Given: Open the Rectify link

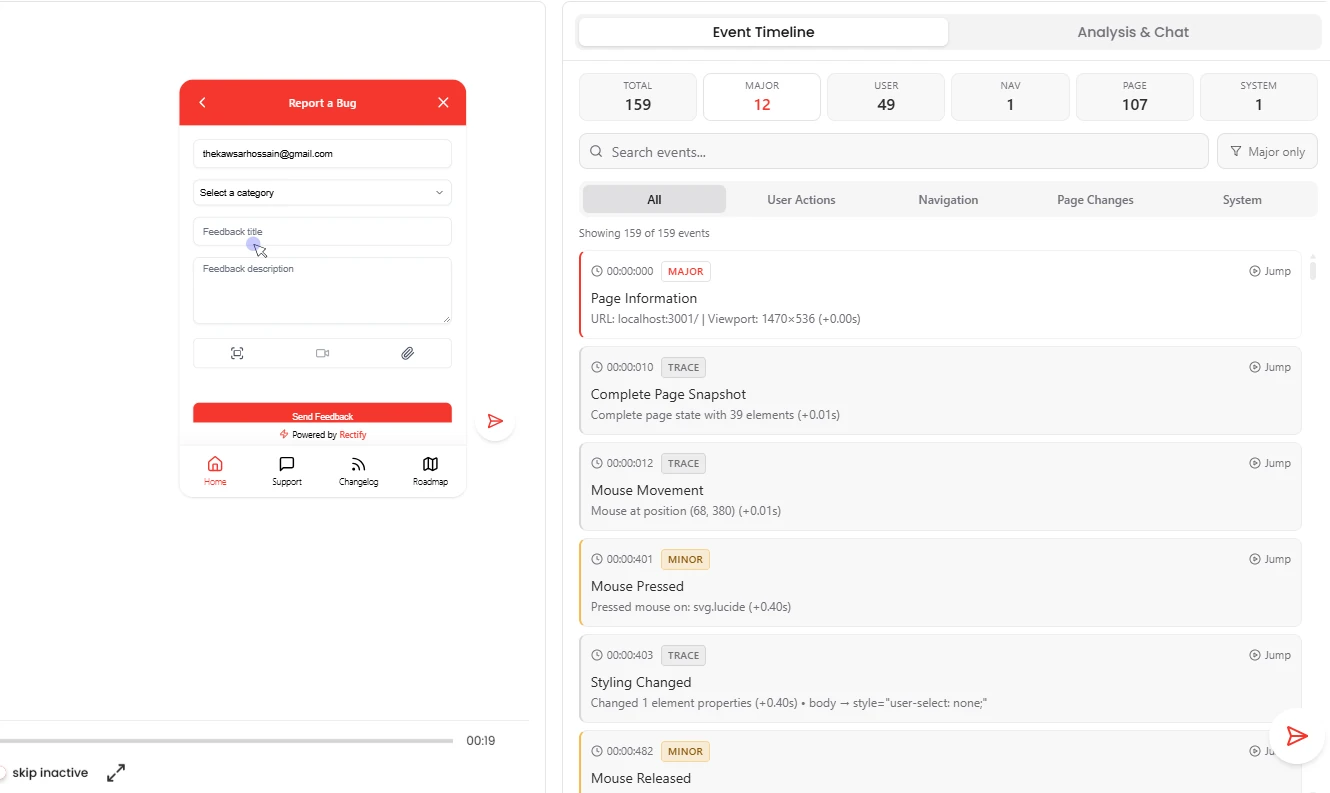Looking at the screenshot, I should coord(353,435).
